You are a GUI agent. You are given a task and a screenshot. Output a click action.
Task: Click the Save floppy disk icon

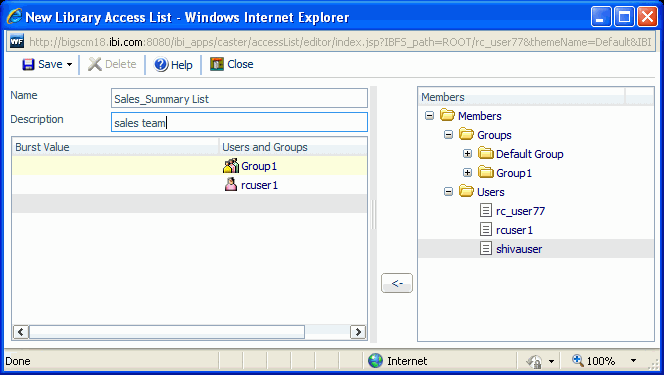click(x=28, y=64)
